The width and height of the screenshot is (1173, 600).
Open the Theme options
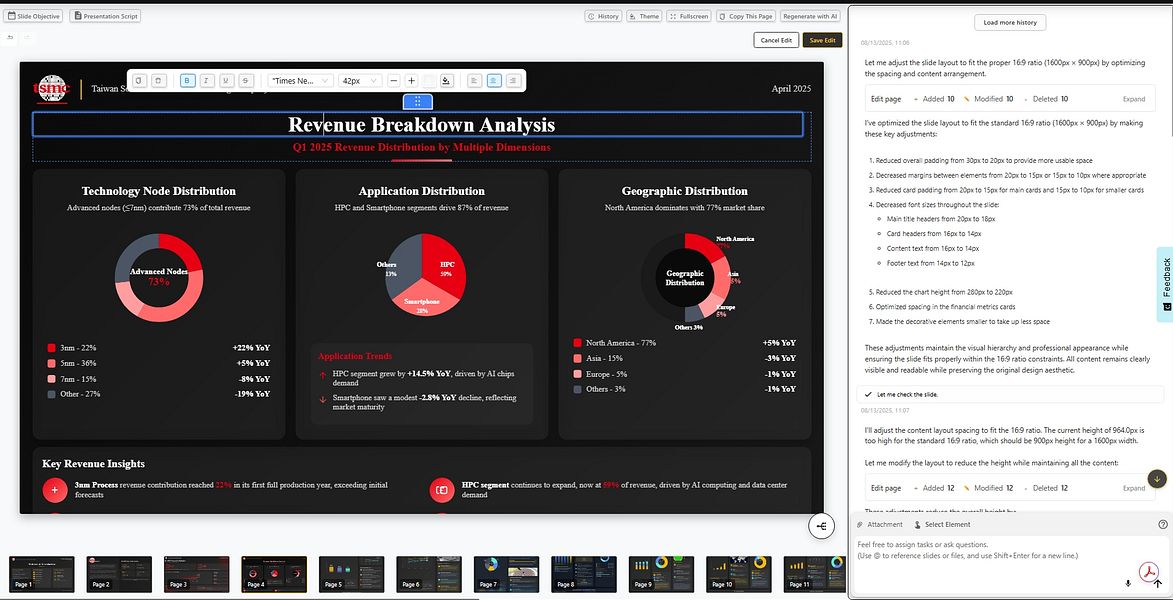644,16
